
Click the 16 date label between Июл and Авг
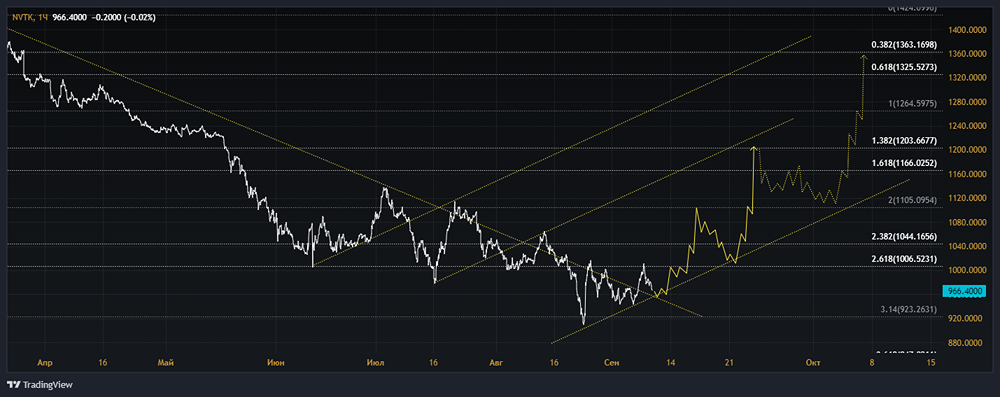pos(434,363)
